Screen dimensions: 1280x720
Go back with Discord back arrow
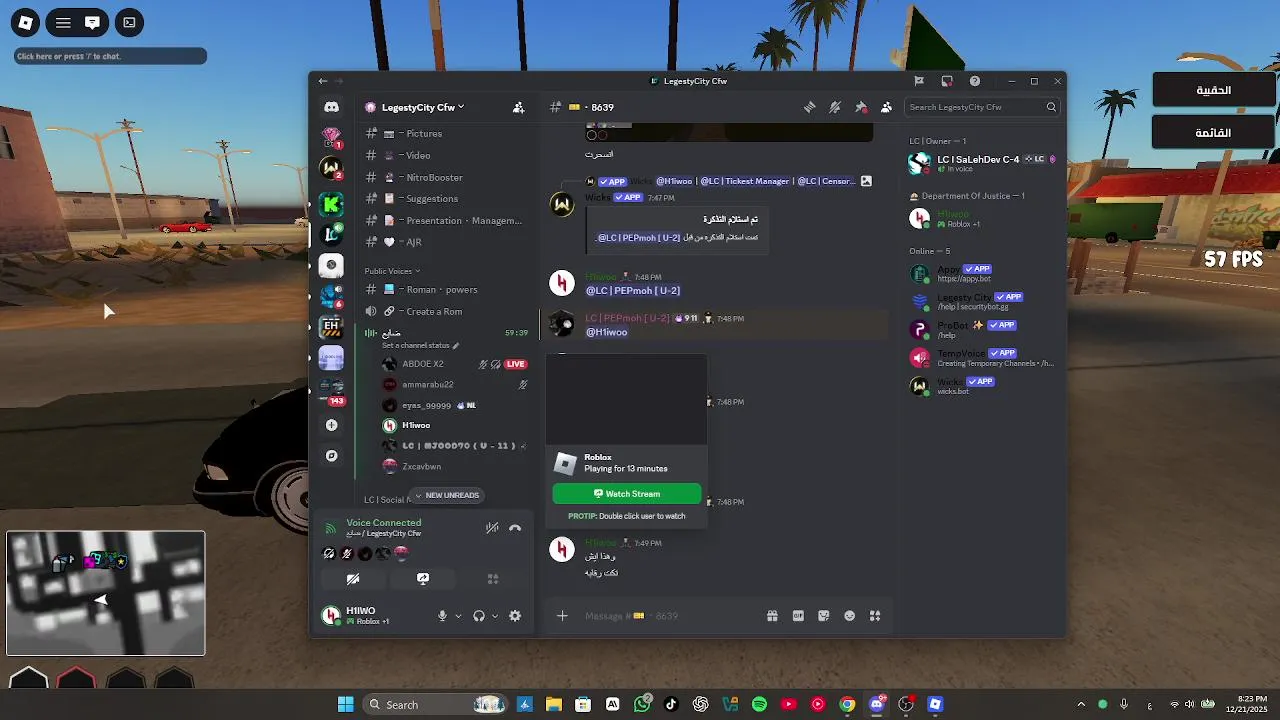tap(323, 81)
